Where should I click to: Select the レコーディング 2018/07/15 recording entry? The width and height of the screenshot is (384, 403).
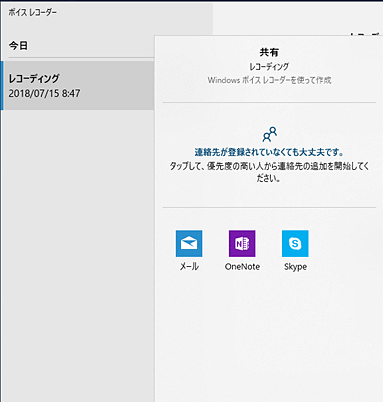click(x=78, y=85)
